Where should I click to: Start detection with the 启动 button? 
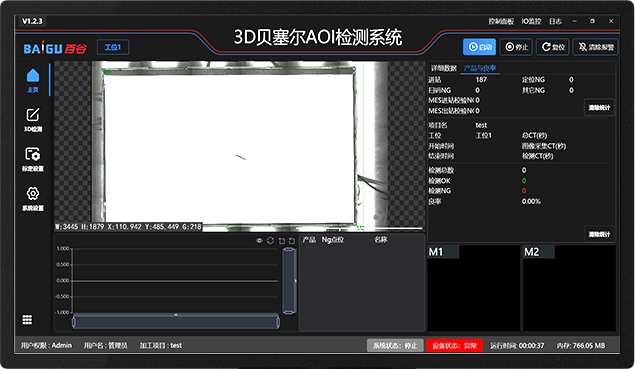(479, 47)
